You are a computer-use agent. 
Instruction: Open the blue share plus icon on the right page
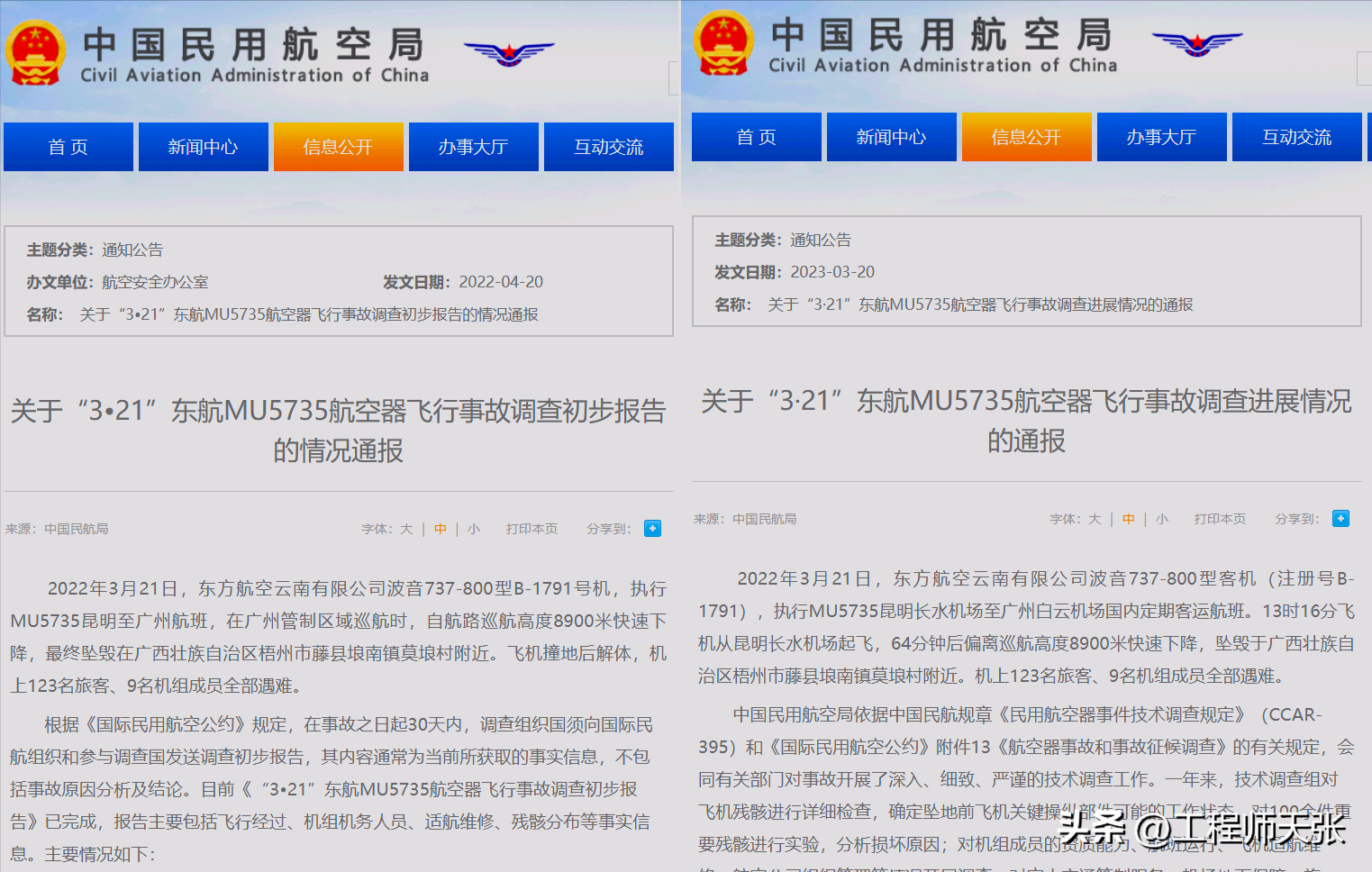pos(1341,519)
